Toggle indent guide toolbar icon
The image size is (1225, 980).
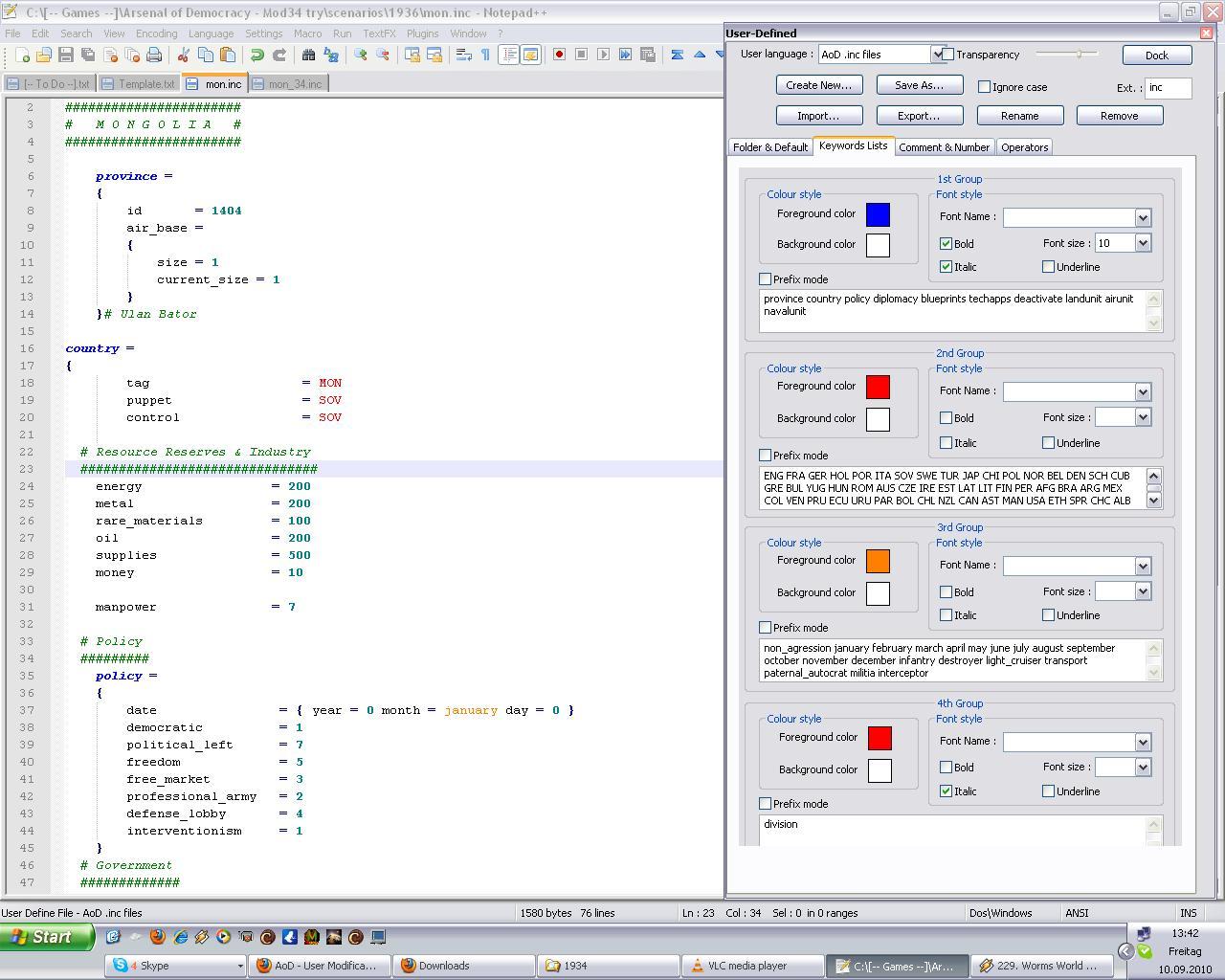(x=508, y=56)
